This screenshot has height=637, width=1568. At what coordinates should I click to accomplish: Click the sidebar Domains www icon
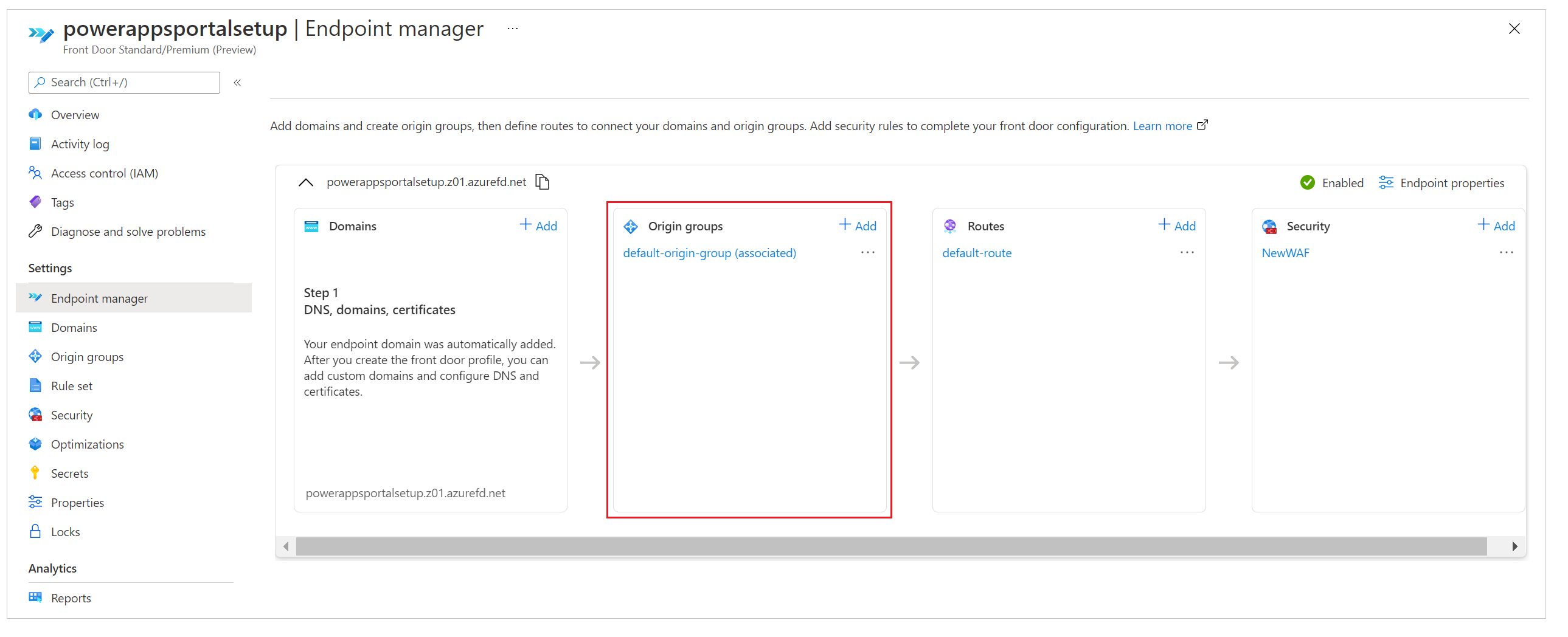pos(35,328)
